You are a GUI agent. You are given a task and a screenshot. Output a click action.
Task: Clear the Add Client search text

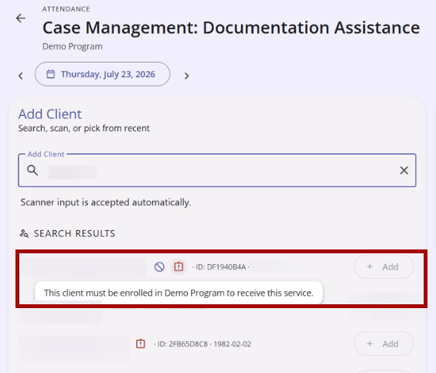pos(404,170)
